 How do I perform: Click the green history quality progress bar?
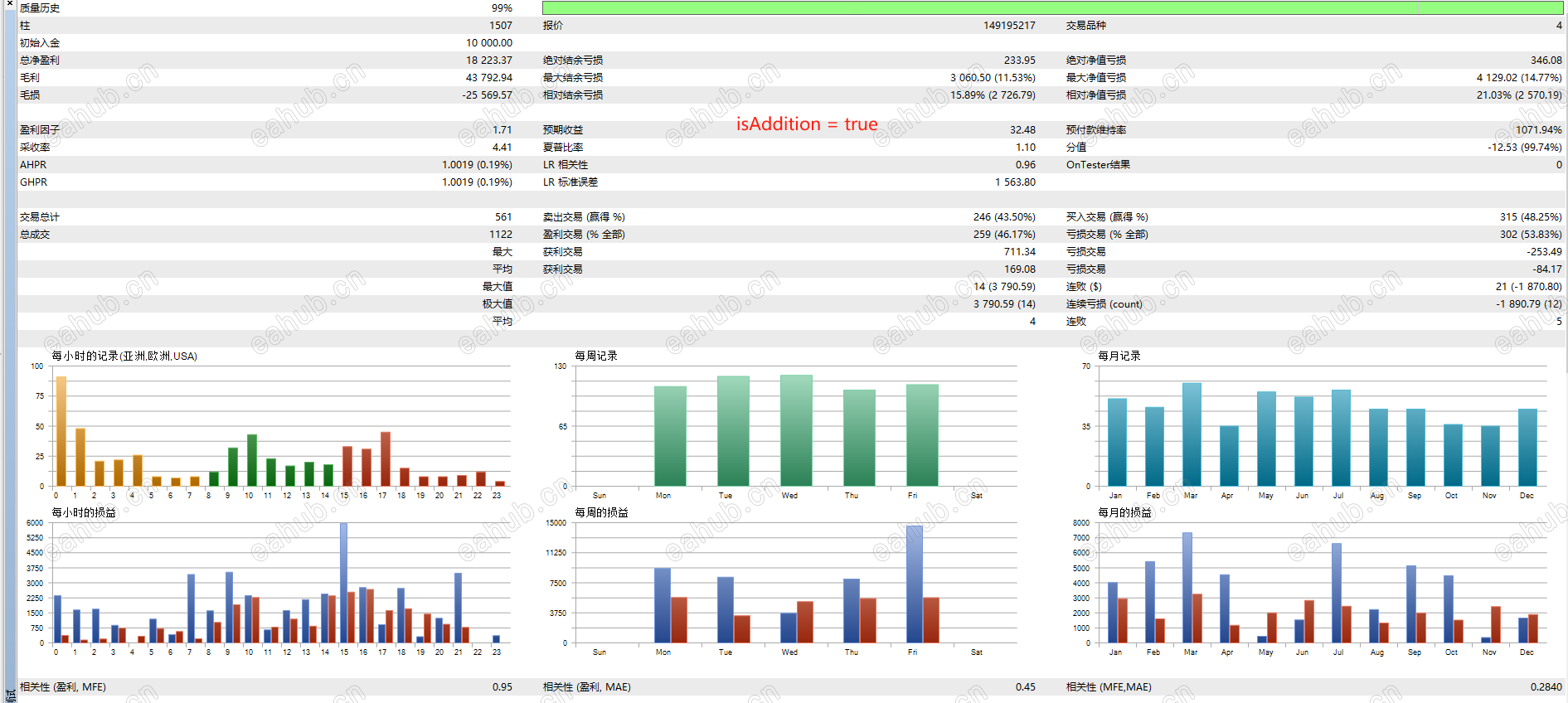pos(1052,7)
